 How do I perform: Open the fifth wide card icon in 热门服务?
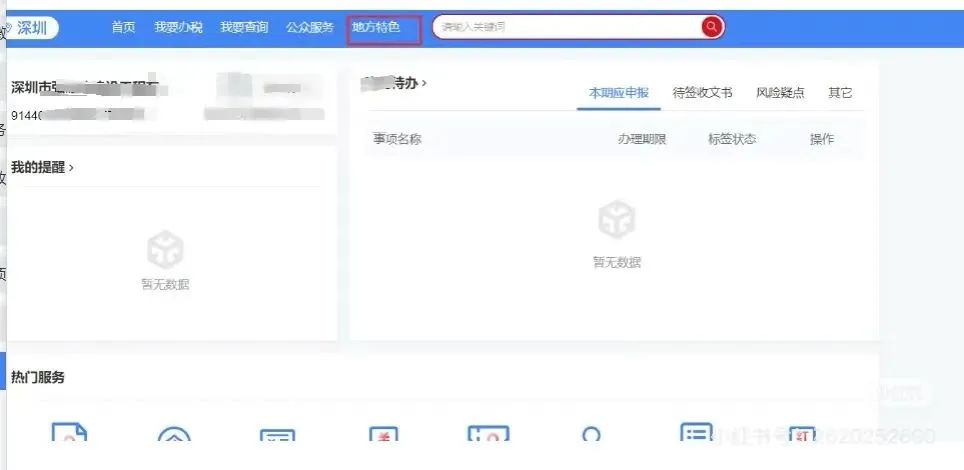point(488,437)
